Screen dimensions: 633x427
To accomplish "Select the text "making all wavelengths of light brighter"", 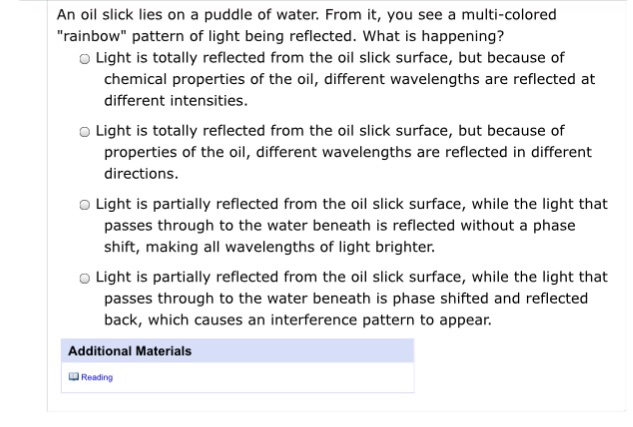I will [290, 247].
